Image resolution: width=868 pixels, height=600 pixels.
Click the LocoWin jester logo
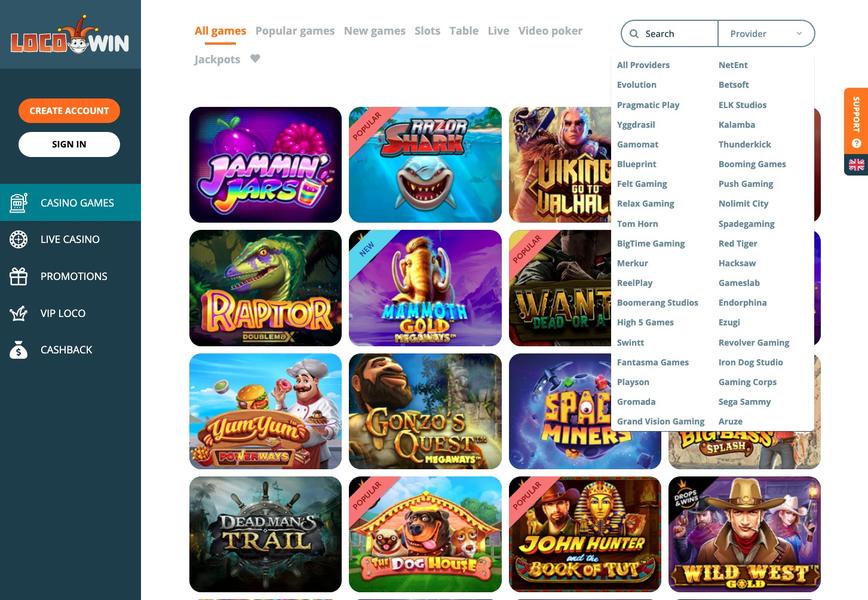70,36
